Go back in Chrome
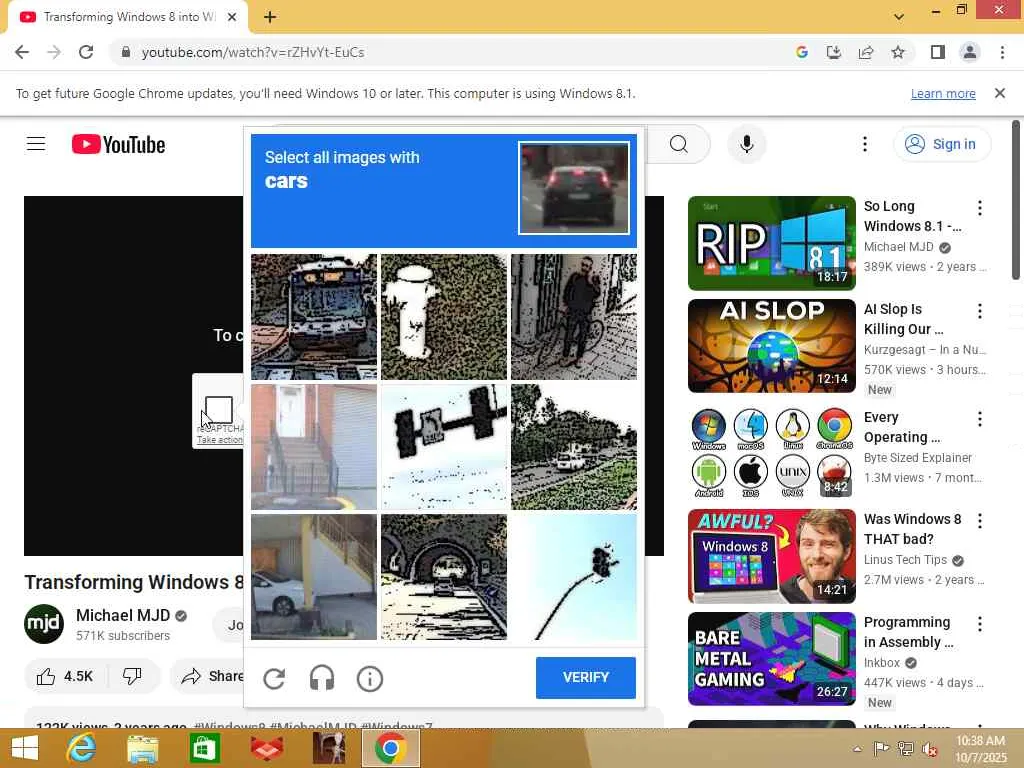This screenshot has width=1024, height=768. (x=22, y=52)
